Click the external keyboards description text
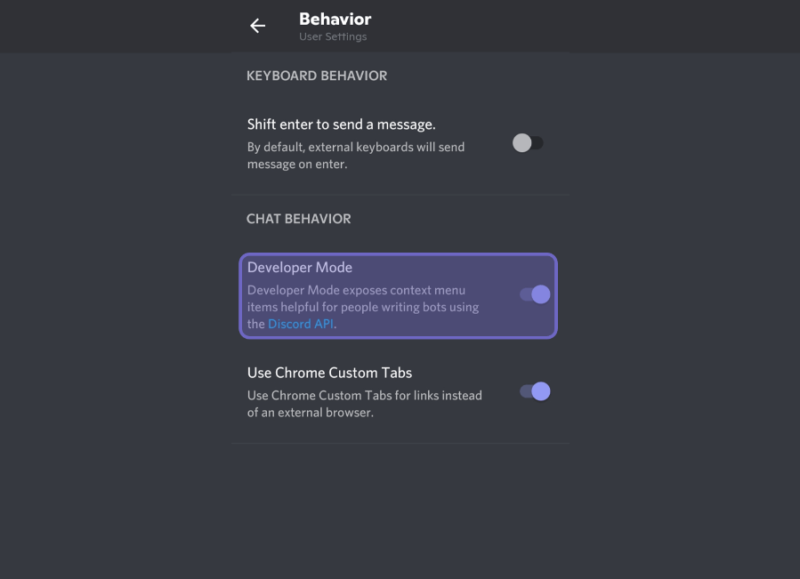The height and width of the screenshot is (579, 800). tap(356, 156)
